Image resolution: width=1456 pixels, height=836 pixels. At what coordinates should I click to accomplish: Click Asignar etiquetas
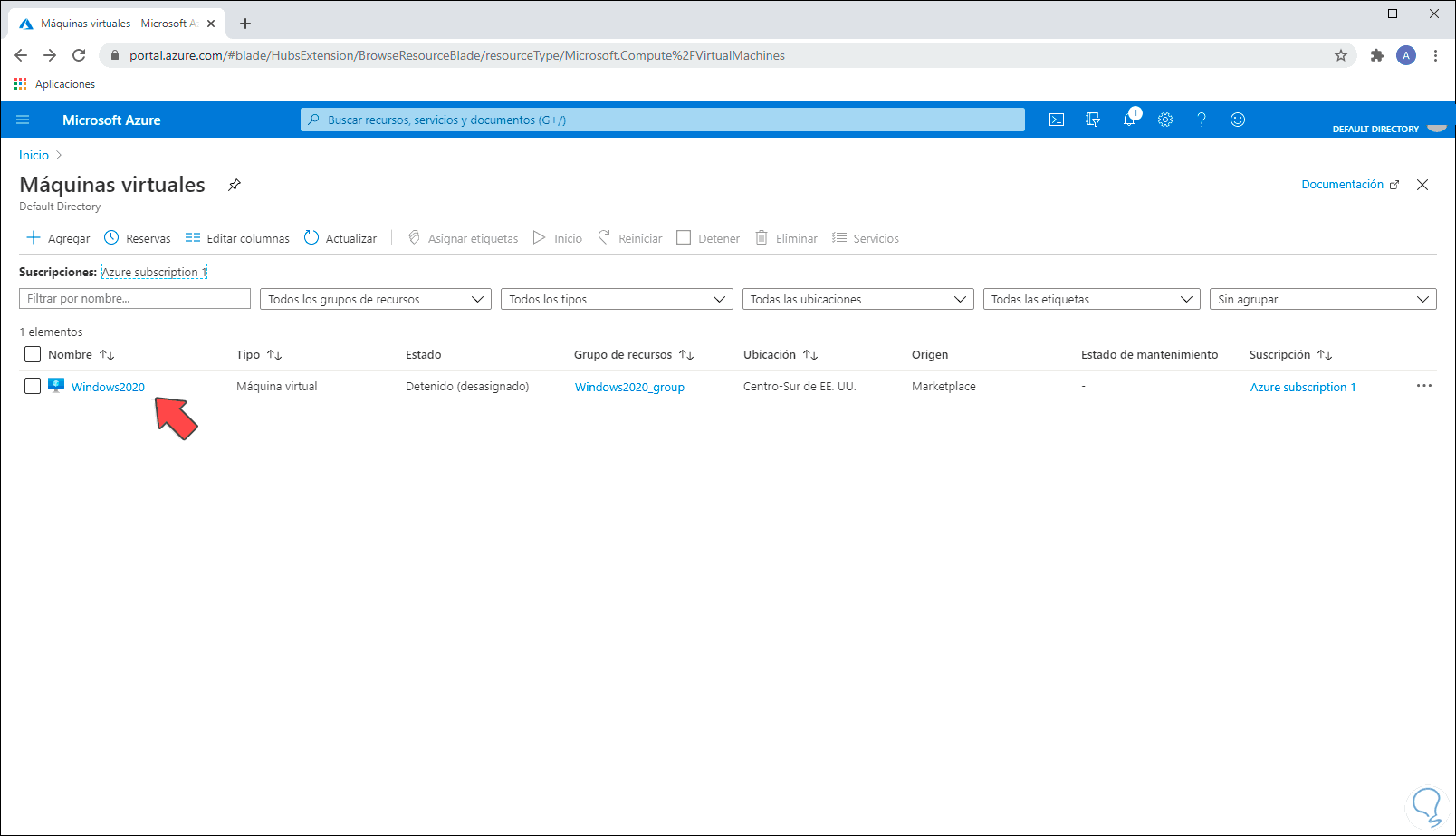click(x=463, y=238)
